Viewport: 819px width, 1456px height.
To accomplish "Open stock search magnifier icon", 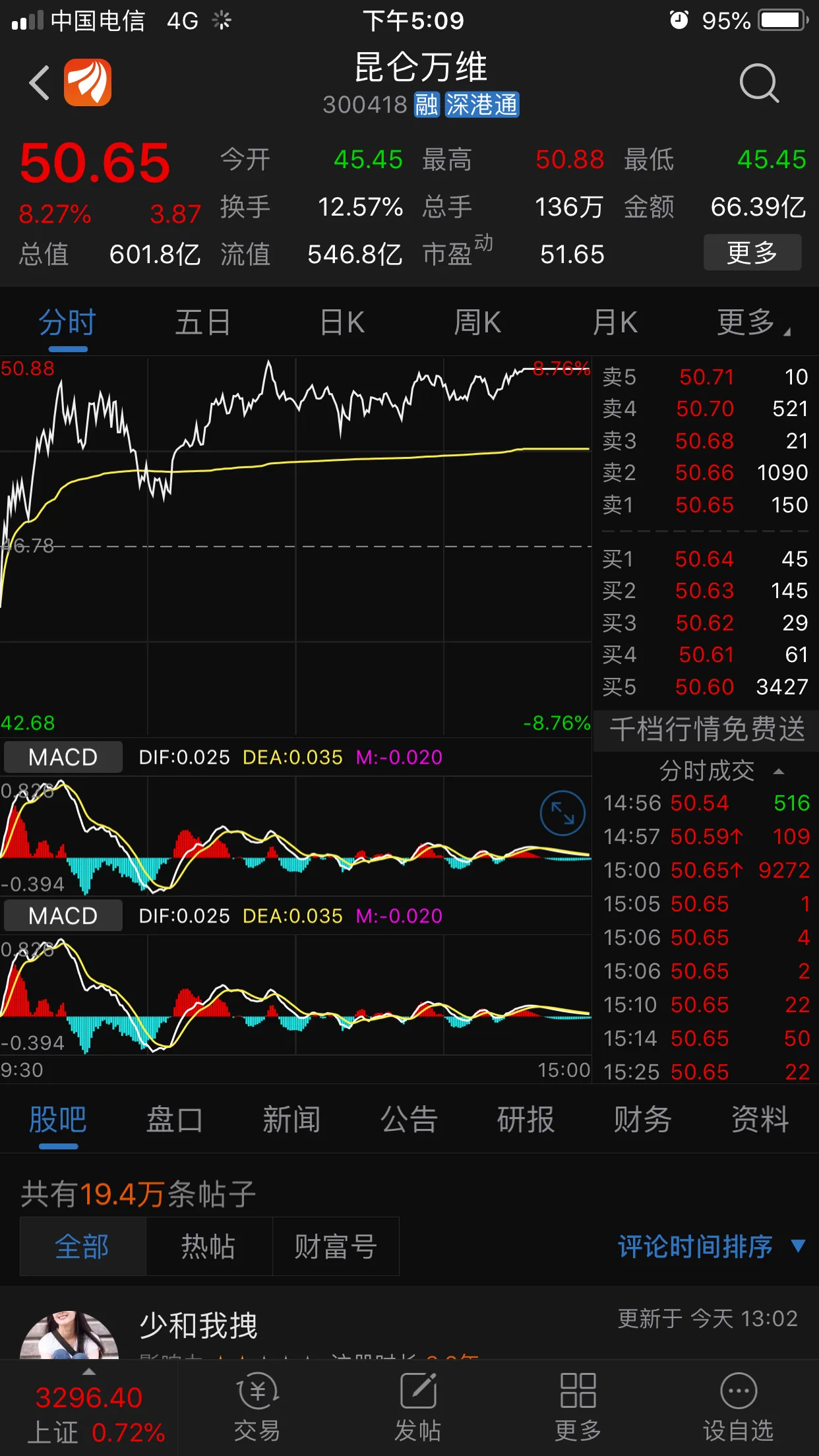I will click(x=759, y=83).
